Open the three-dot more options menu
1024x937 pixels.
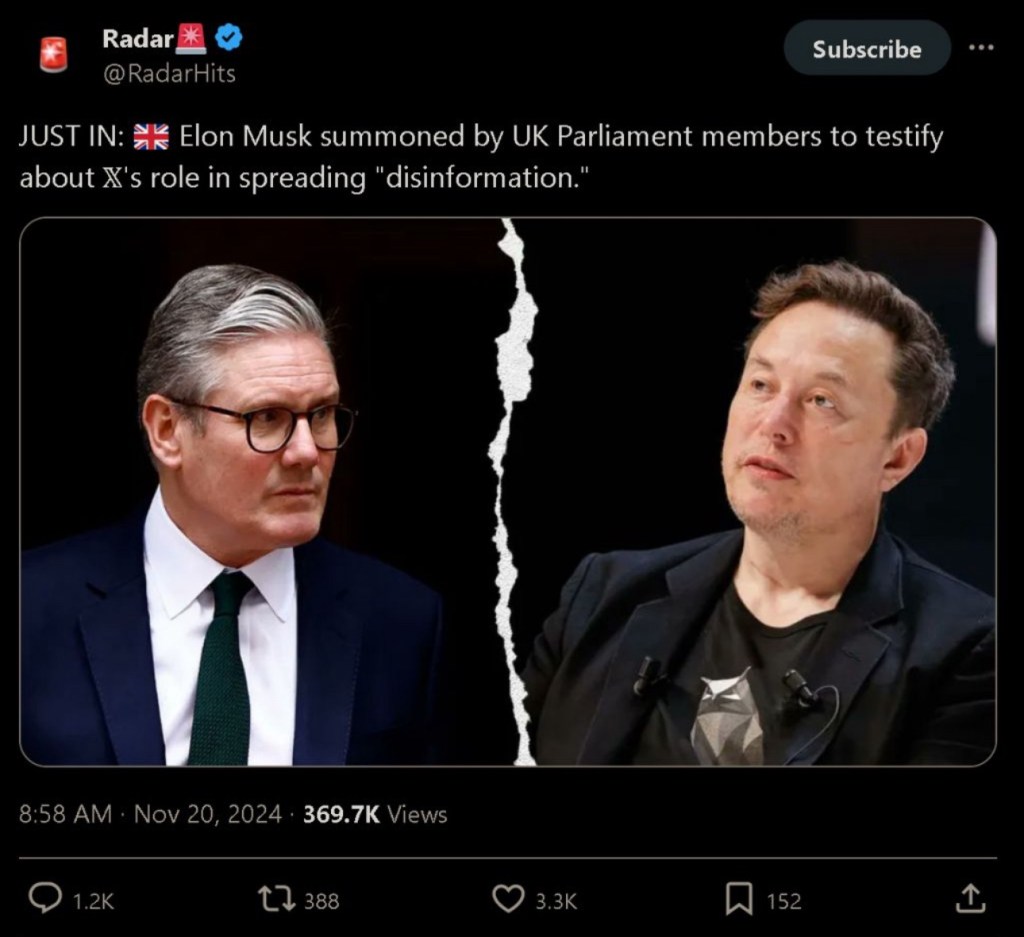[x=981, y=49]
